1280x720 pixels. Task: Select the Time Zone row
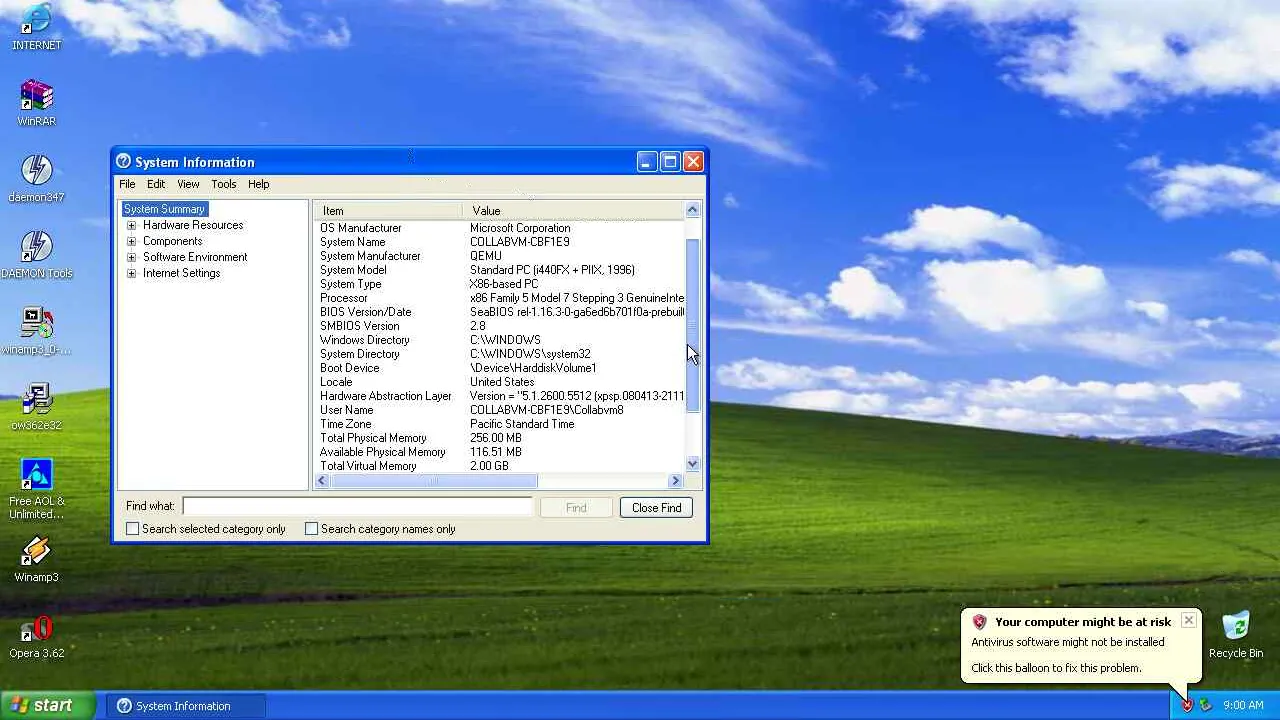coord(500,424)
